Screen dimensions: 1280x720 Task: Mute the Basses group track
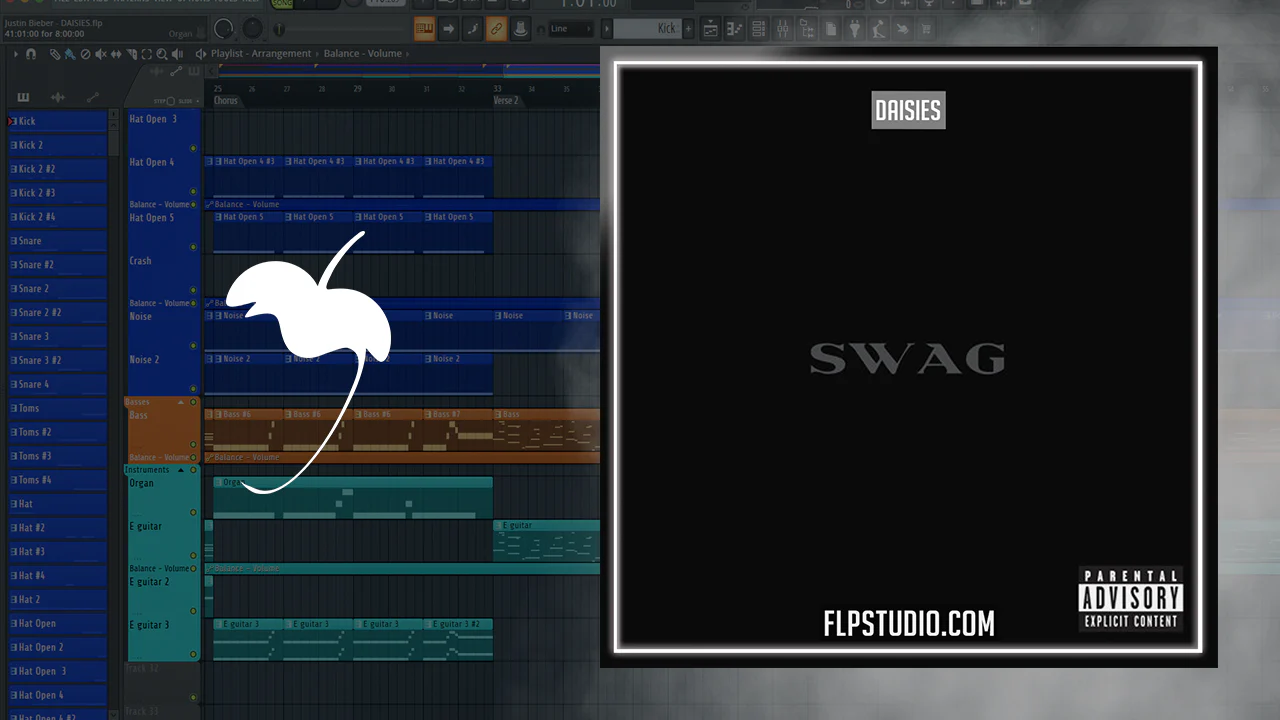tap(193, 402)
